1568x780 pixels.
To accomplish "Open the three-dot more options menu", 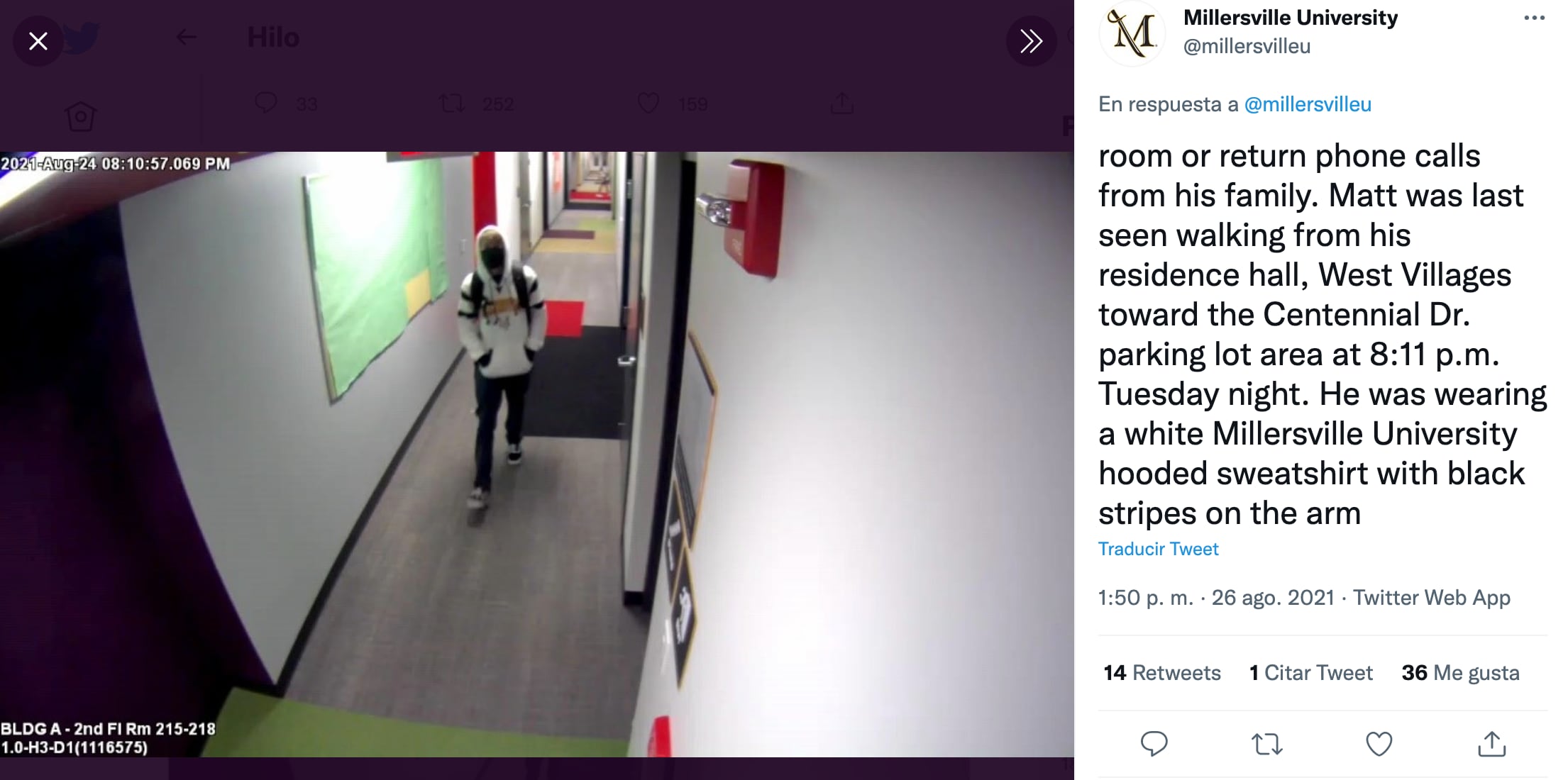I will click(1534, 18).
